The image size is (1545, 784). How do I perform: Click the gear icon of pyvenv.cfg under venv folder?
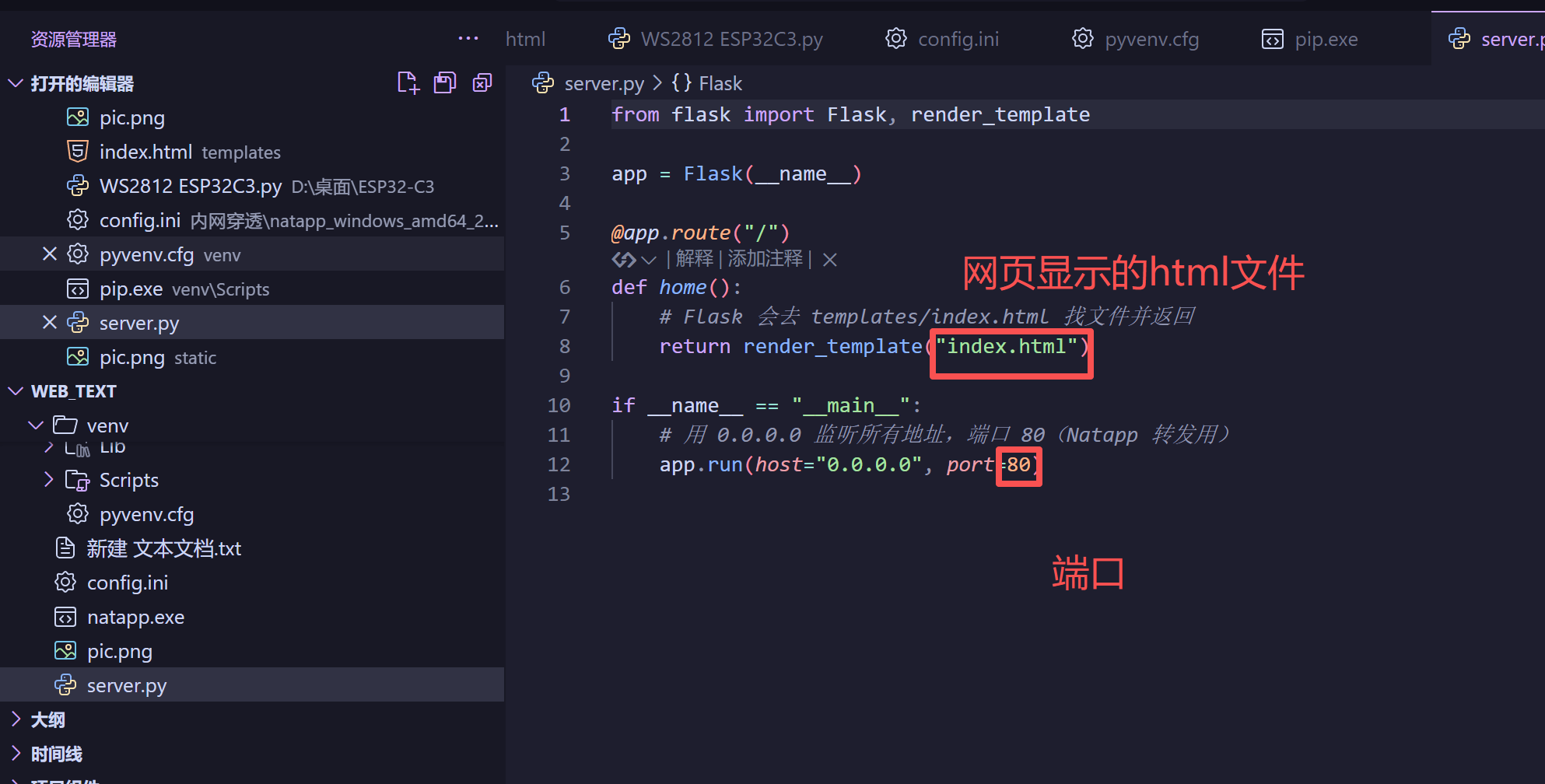click(78, 513)
